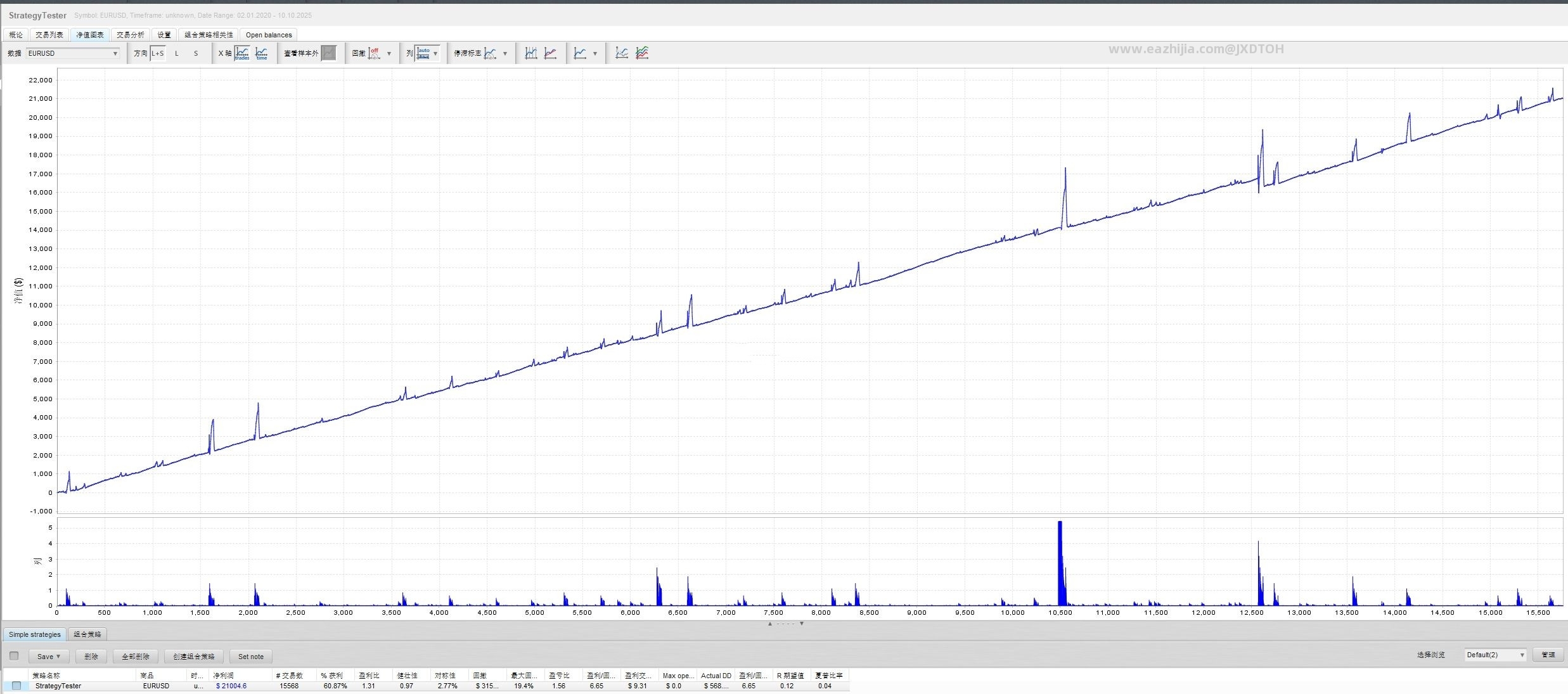Click the $ 21004.6 net profit value
The height and width of the screenshot is (694, 1568).
pos(231,686)
